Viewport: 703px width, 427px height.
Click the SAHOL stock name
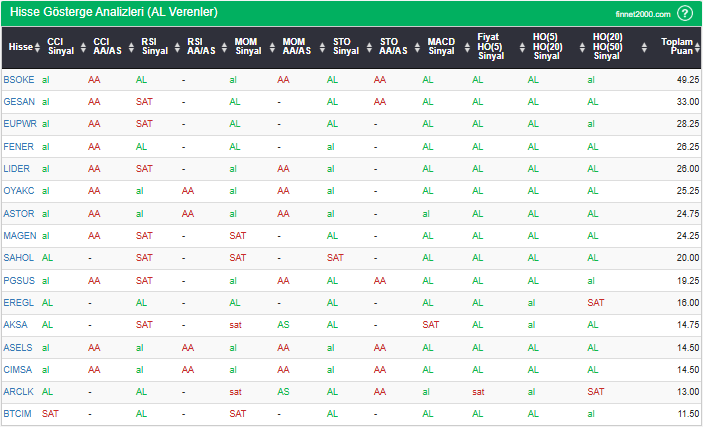(x=18, y=258)
